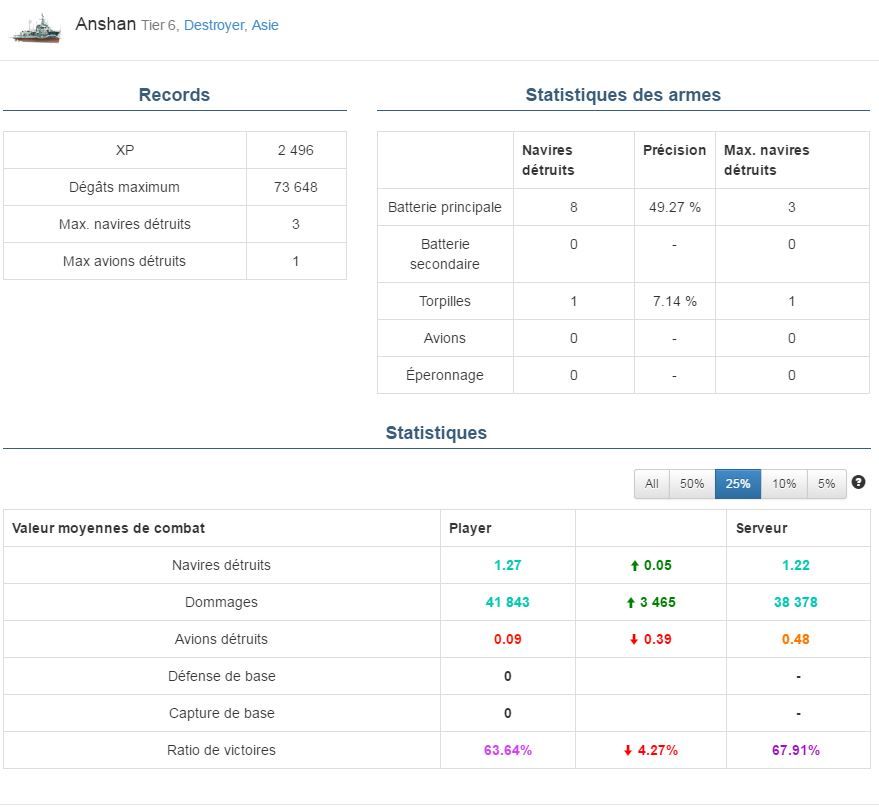Click the red down arrow by 4.27%
Screen dimensions: 879x809
click(x=629, y=751)
